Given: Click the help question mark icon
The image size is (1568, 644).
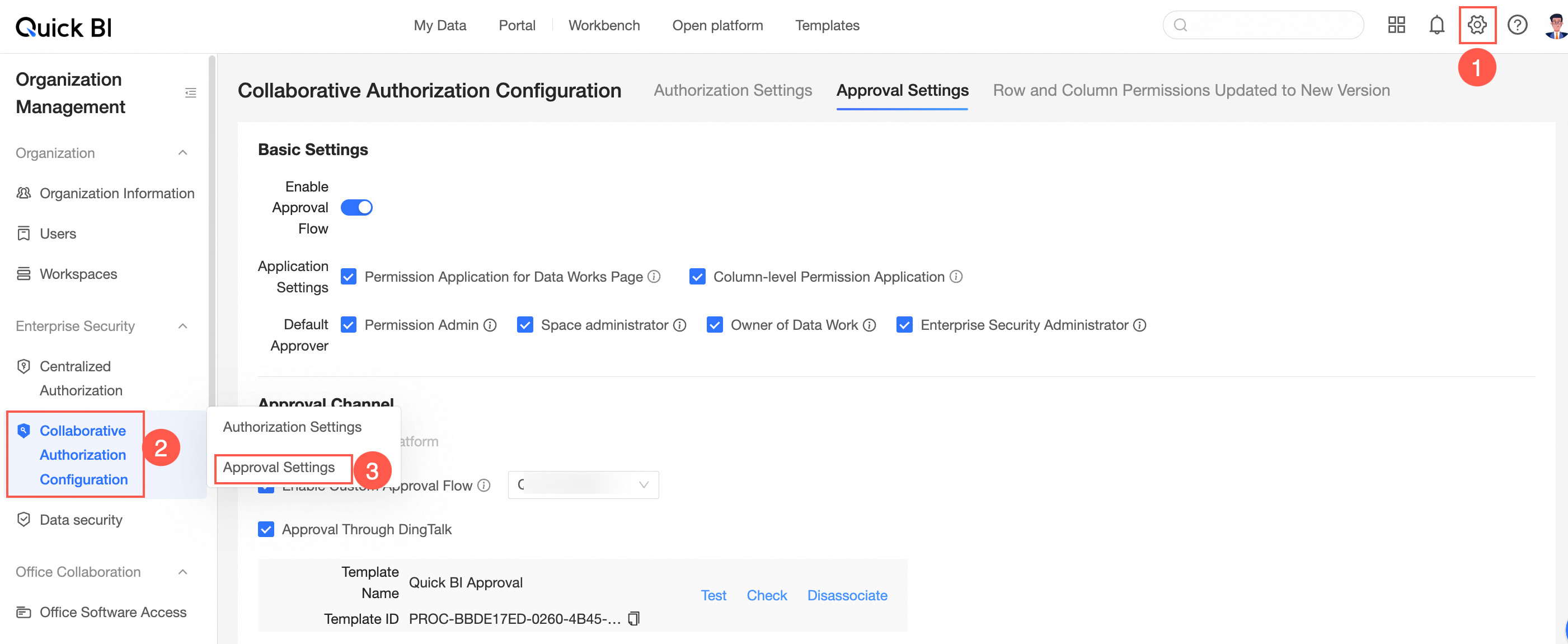Looking at the screenshot, I should [x=1517, y=25].
